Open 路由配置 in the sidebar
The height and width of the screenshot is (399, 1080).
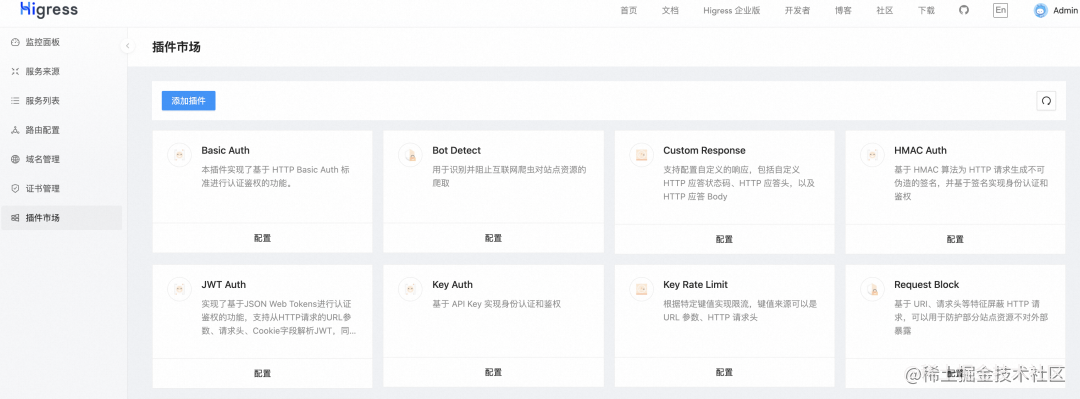(x=61, y=130)
